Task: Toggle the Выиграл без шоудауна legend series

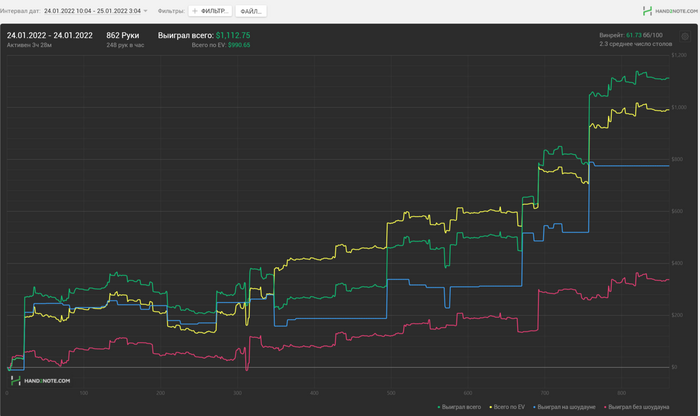Action: (637, 407)
